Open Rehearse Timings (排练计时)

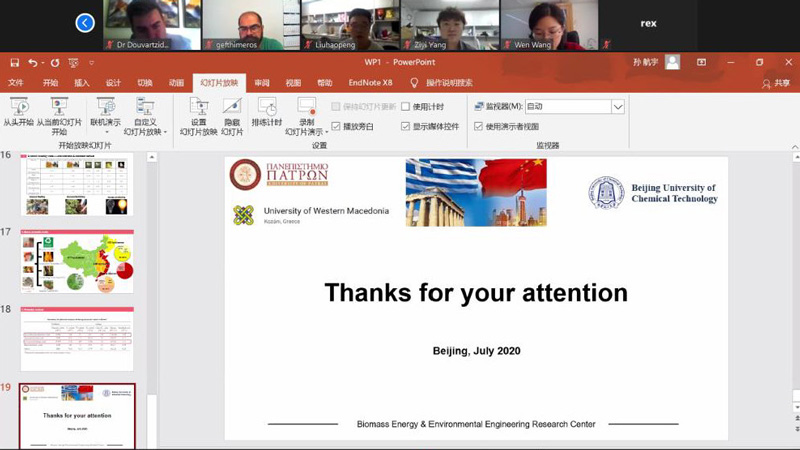click(x=267, y=108)
